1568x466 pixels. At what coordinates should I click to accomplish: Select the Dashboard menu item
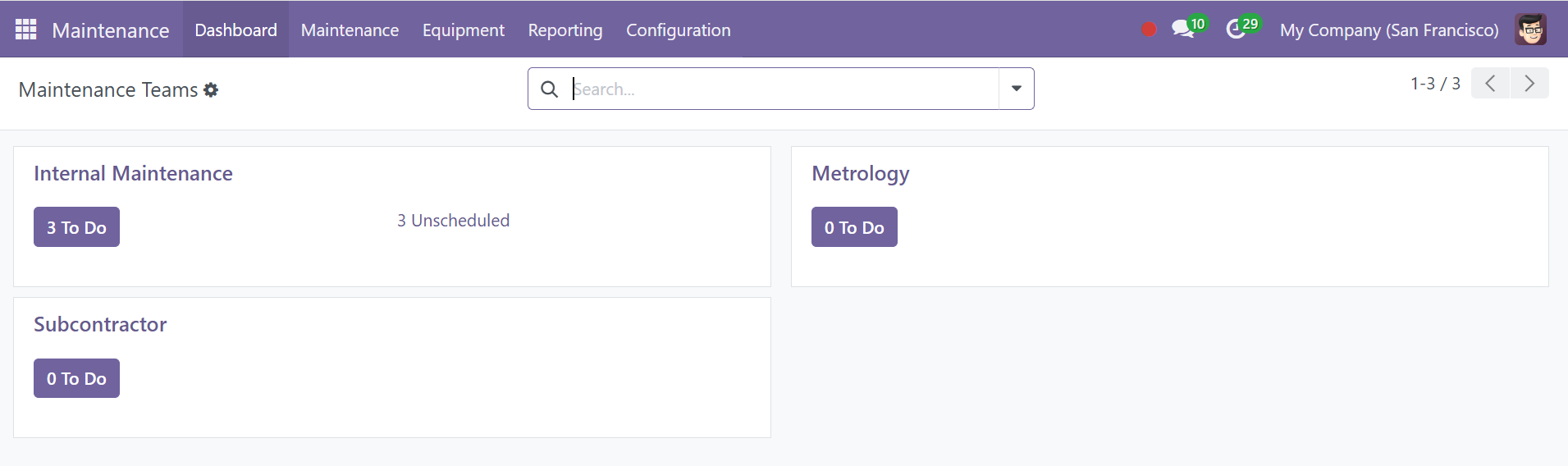235,30
